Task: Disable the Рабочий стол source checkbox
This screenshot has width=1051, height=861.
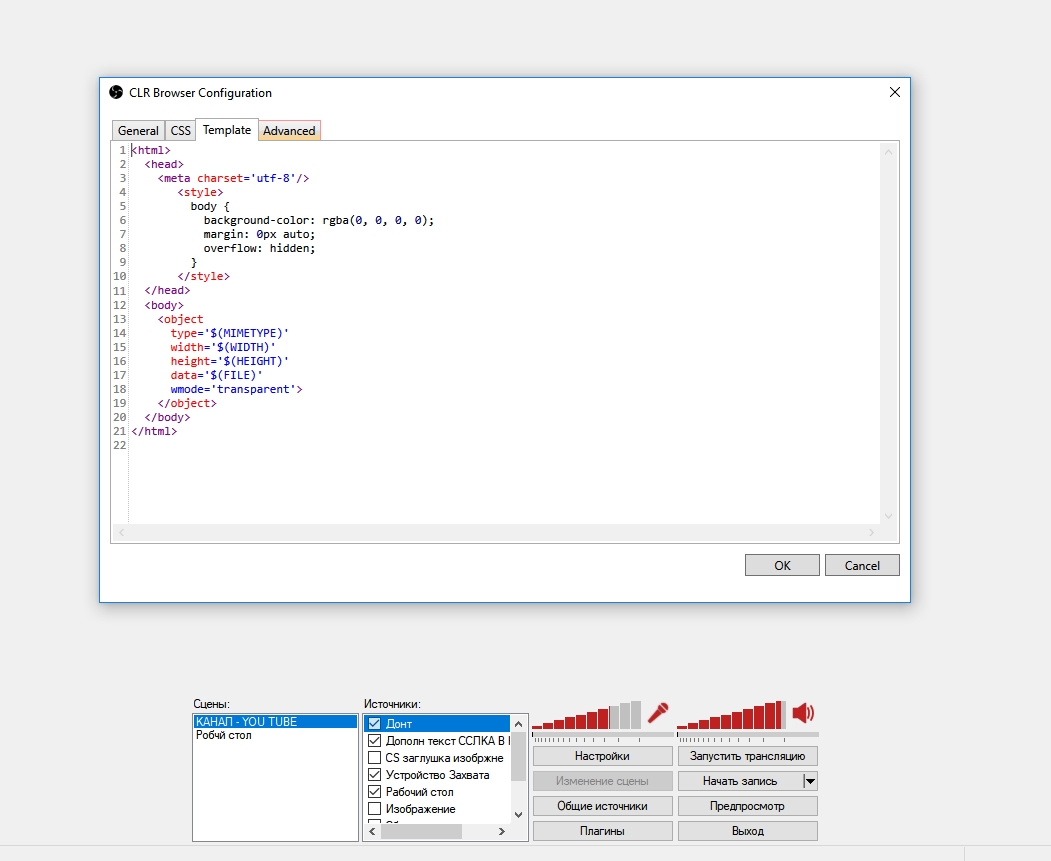Action: click(x=375, y=792)
